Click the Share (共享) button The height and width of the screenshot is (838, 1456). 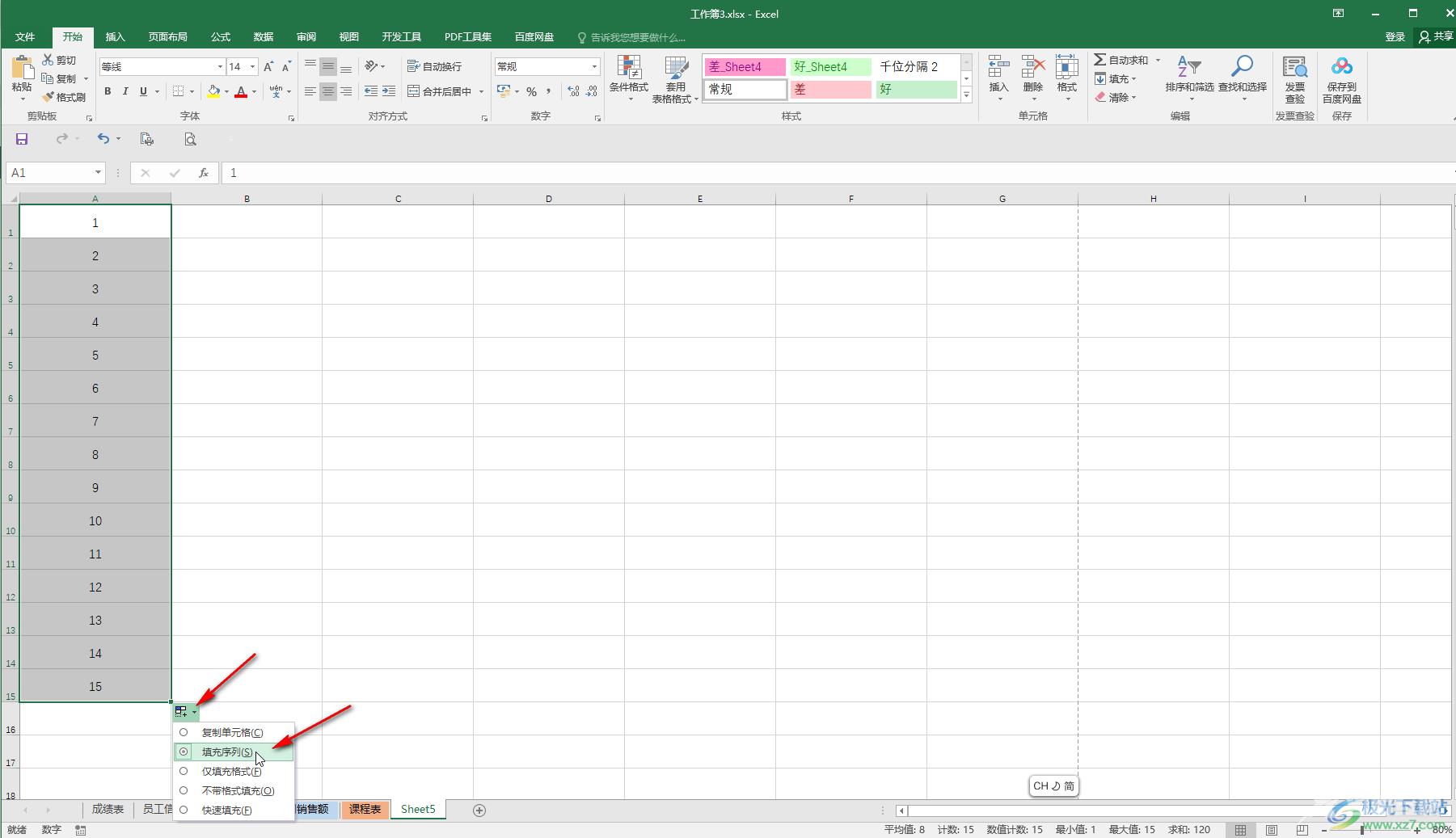[x=1436, y=37]
